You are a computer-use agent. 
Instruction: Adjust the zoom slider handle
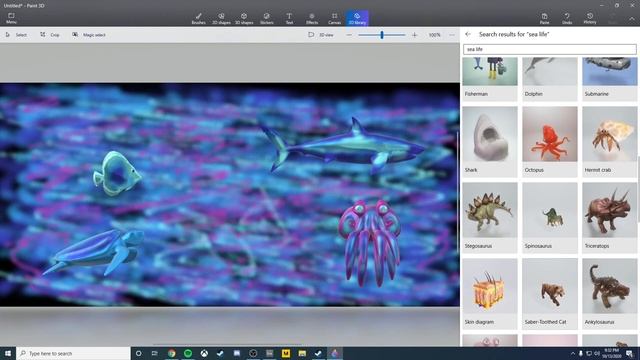pos(382,35)
